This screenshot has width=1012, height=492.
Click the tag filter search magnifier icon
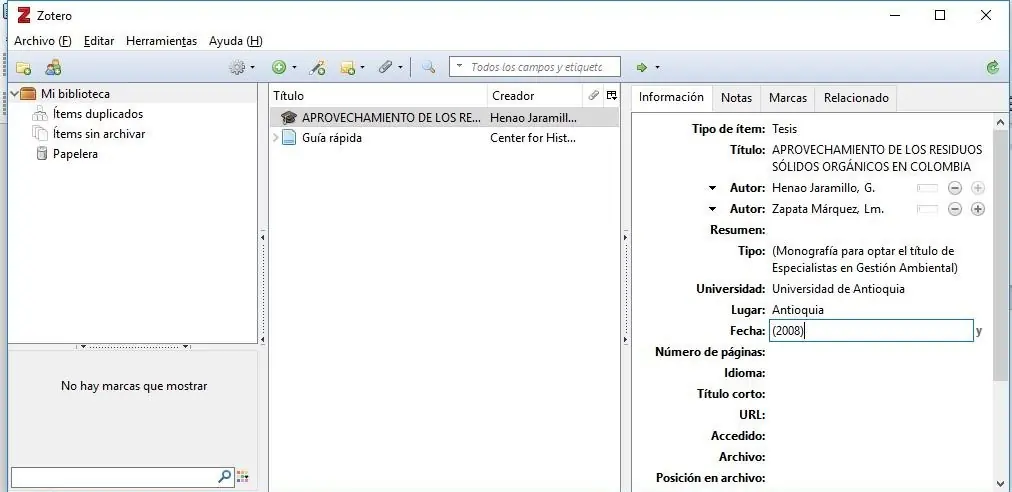(224, 477)
